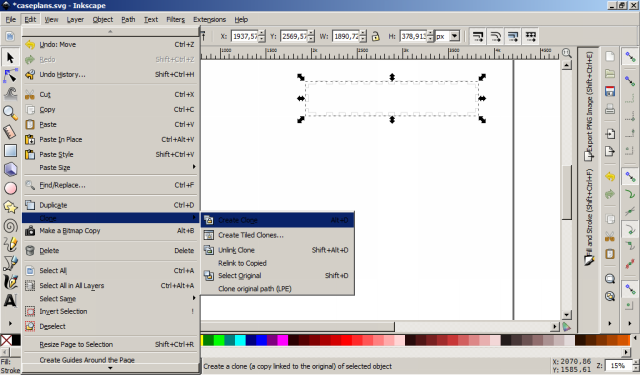Select the Zoom tool in toolbox
The width and height of the screenshot is (640, 375).
[10, 113]
